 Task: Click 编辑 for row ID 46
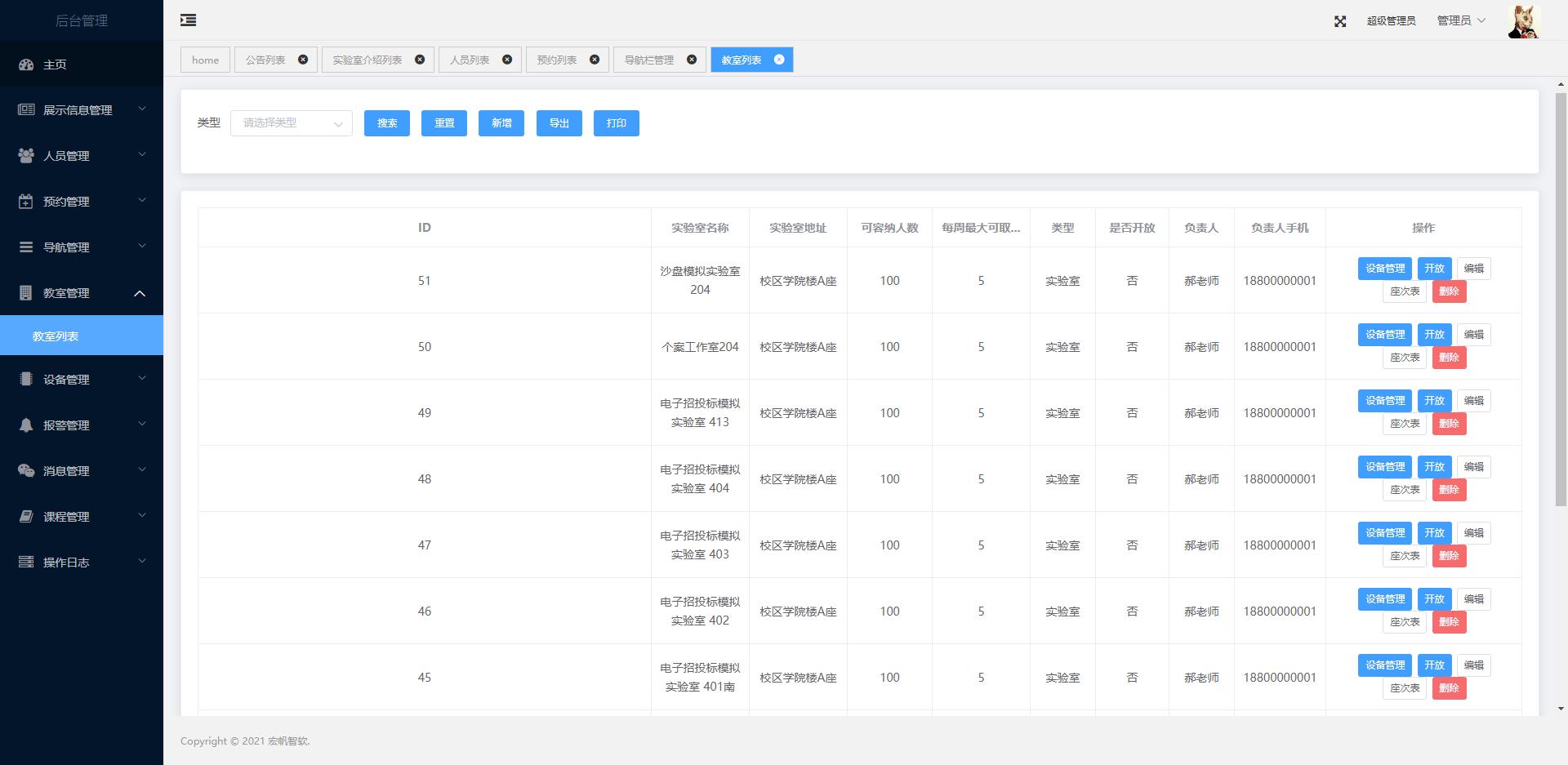coord(1474,599)
